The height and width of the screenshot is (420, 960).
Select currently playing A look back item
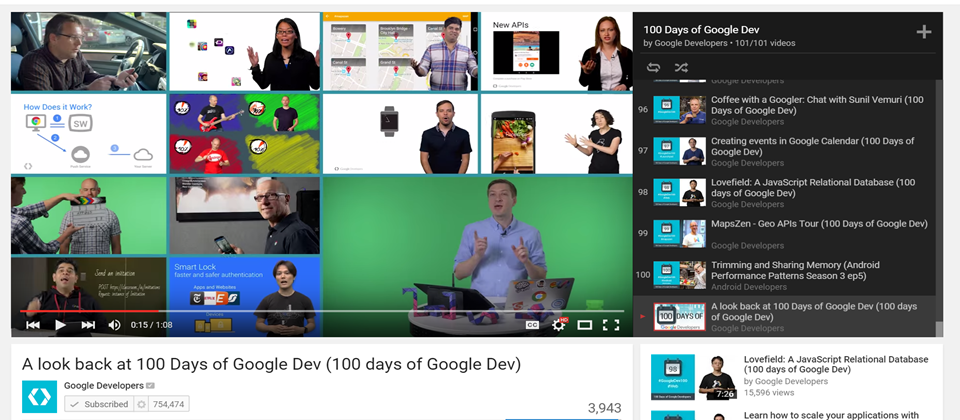click(785, 316)
